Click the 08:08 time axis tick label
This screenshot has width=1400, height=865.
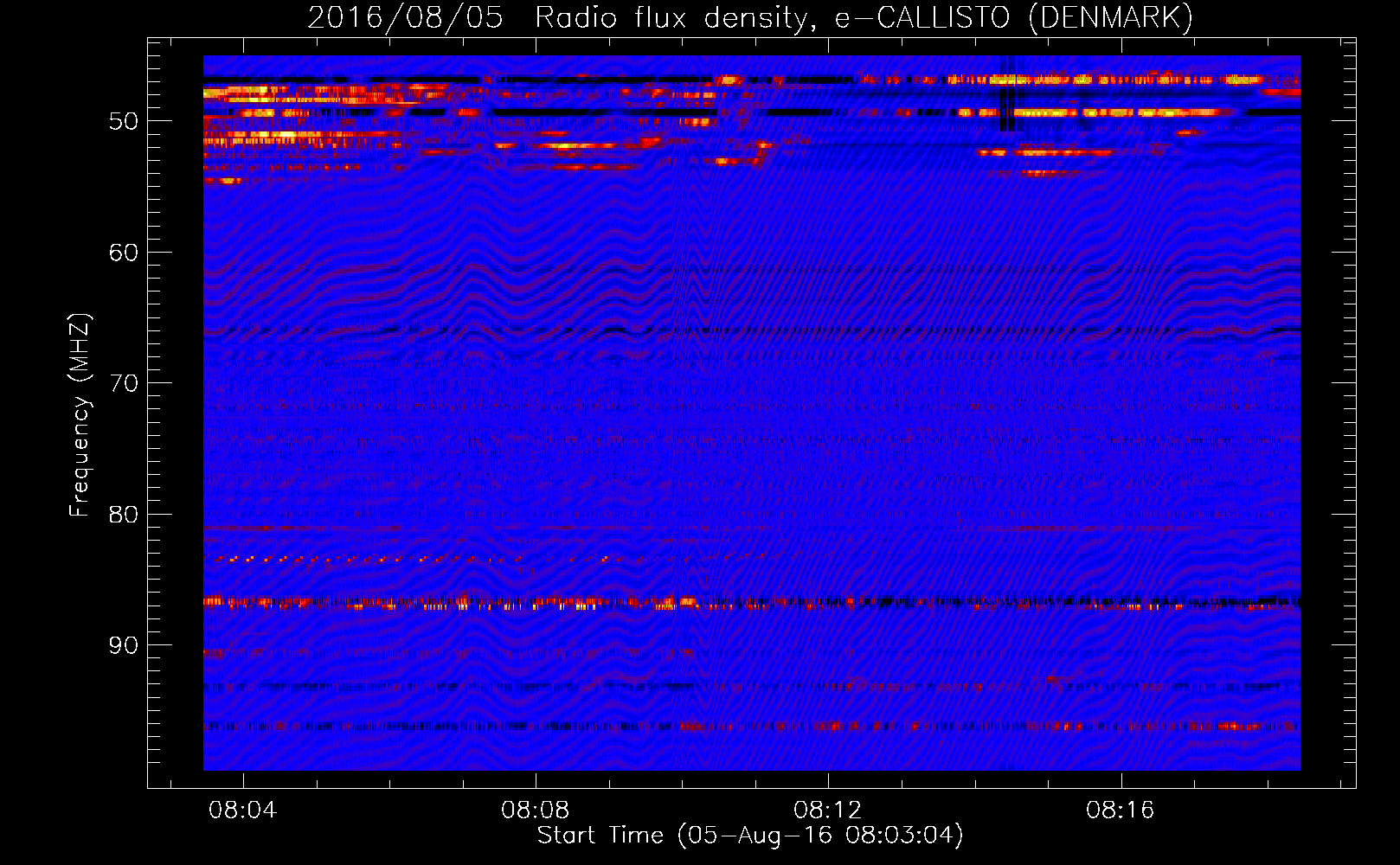point(536,811)
